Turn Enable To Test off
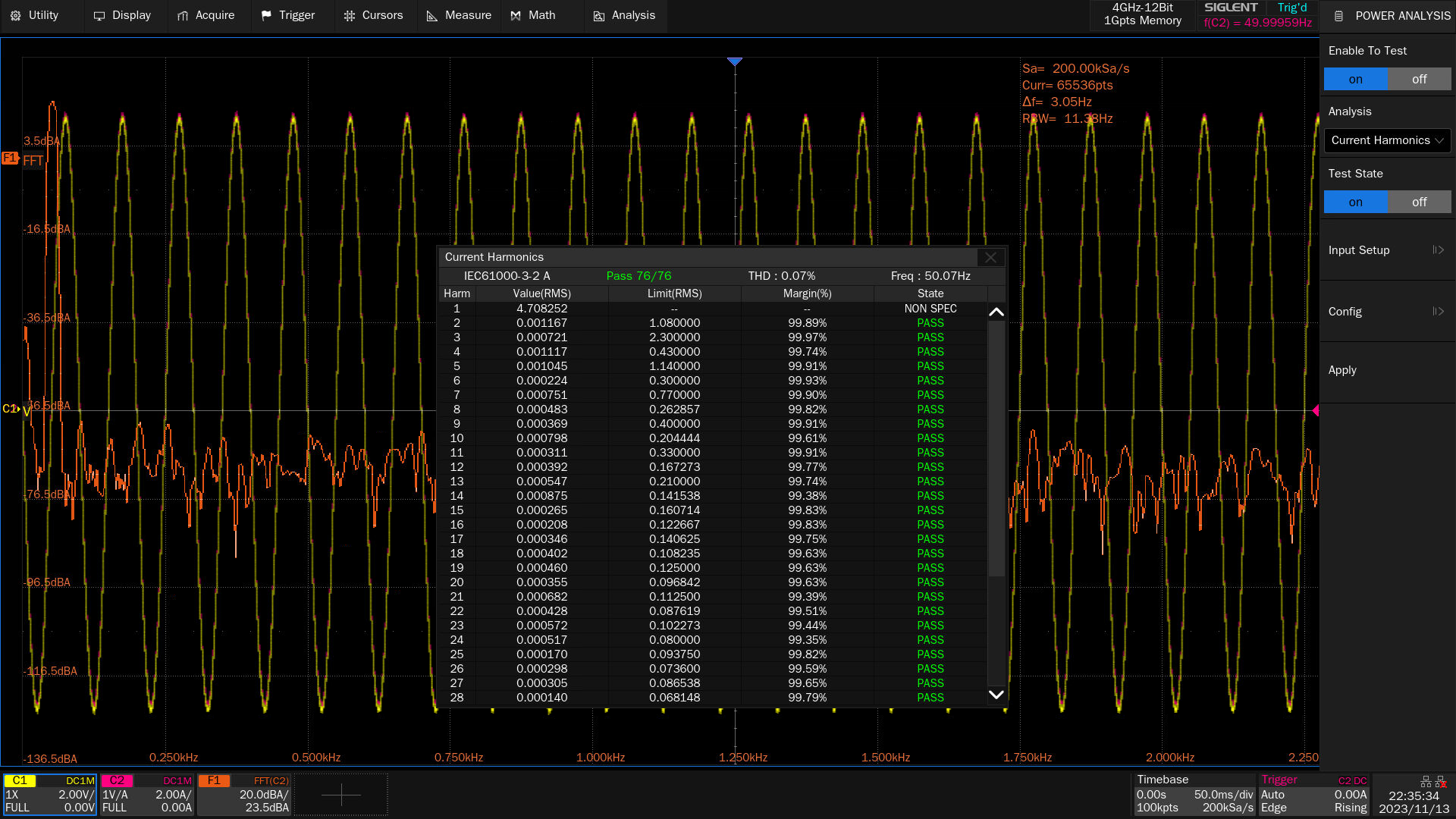The height and width of the screenshot is (819, 1456). pyautogui.click(x=1419, y=79)
